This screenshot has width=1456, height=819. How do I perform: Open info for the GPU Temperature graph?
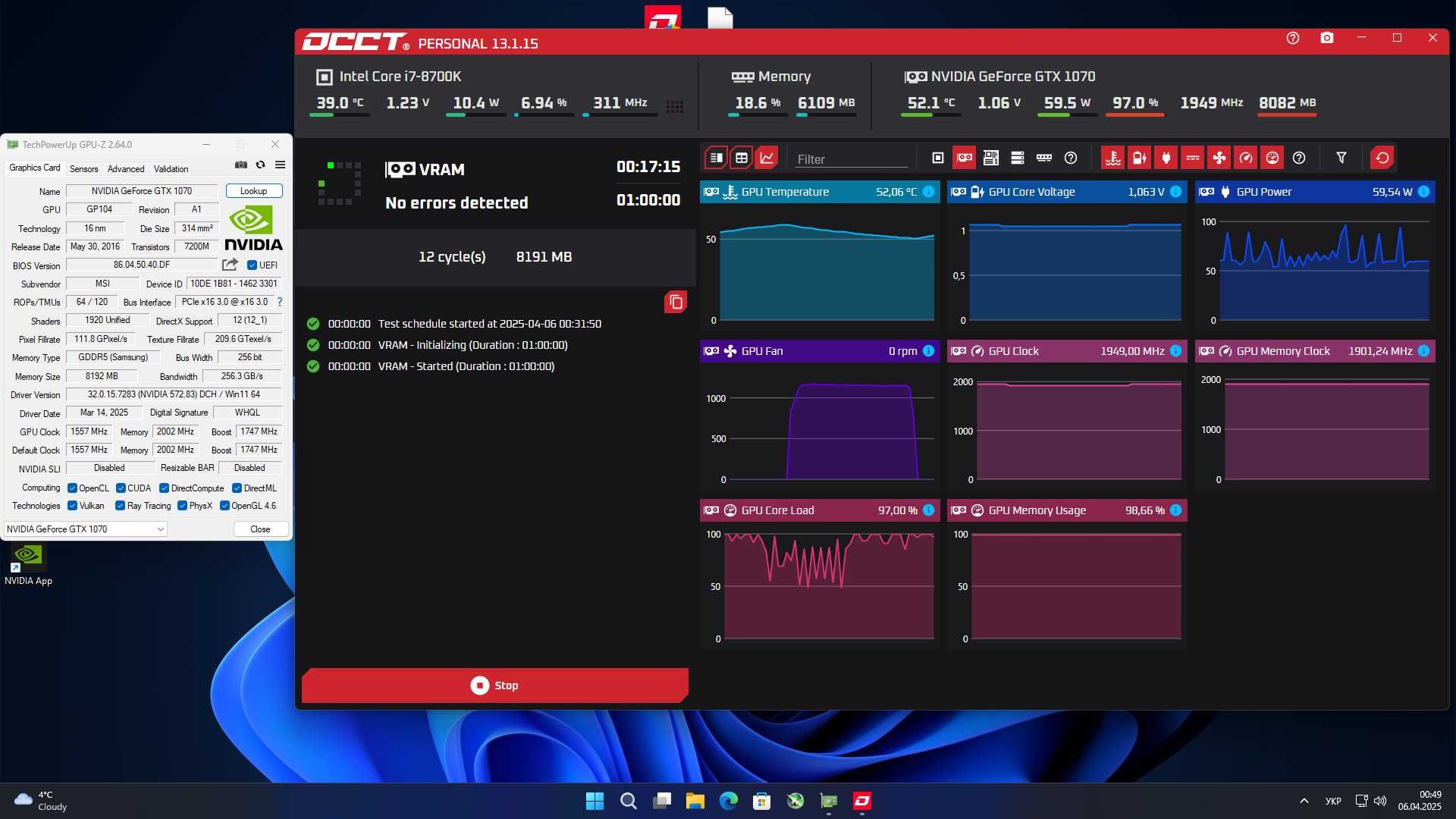click(928, 192)
